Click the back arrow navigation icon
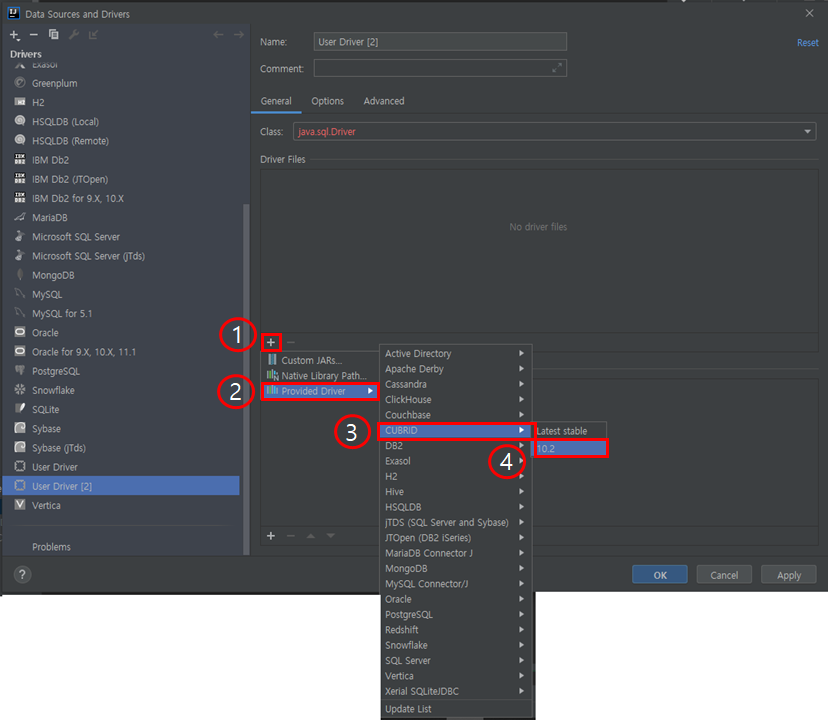This screenshot has height=720, width=828. 218,35
